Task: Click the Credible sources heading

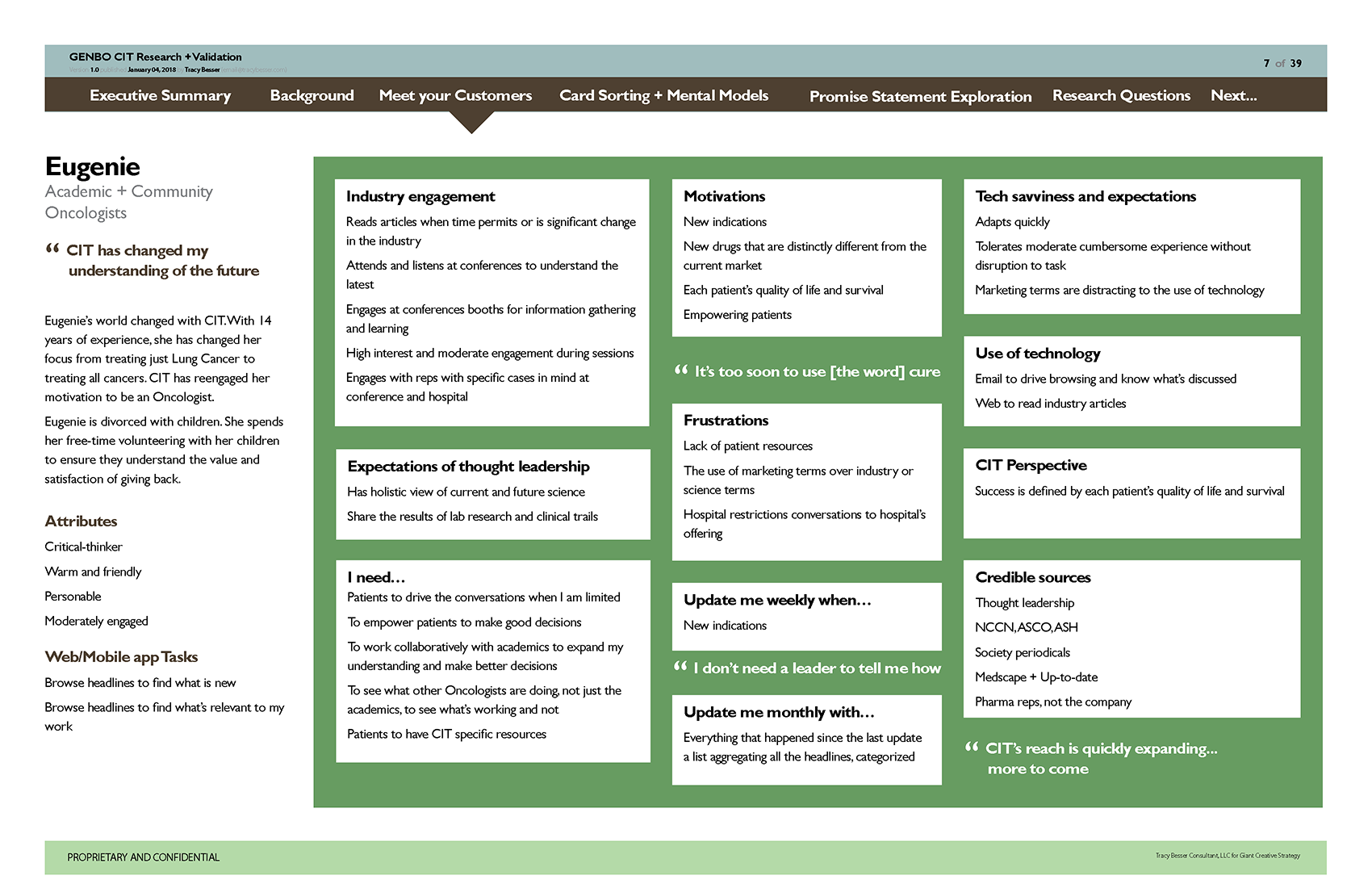Action: pos(1033,577)
